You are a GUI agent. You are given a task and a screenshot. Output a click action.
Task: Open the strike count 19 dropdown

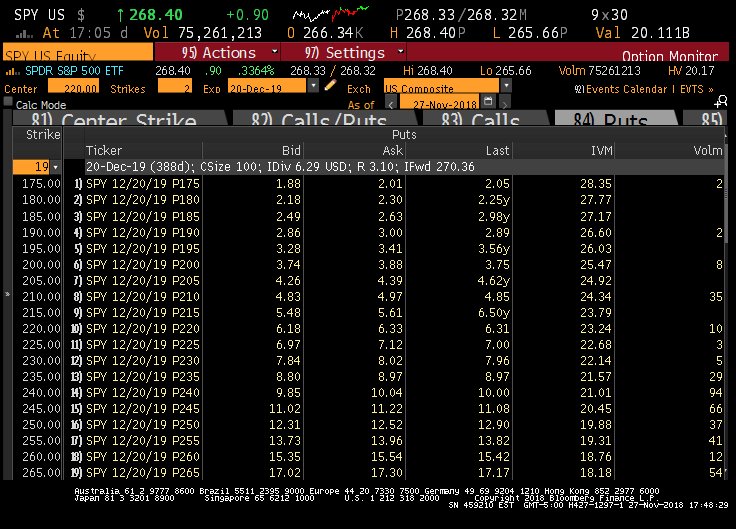pyautogui.click(x=55, y=167)
